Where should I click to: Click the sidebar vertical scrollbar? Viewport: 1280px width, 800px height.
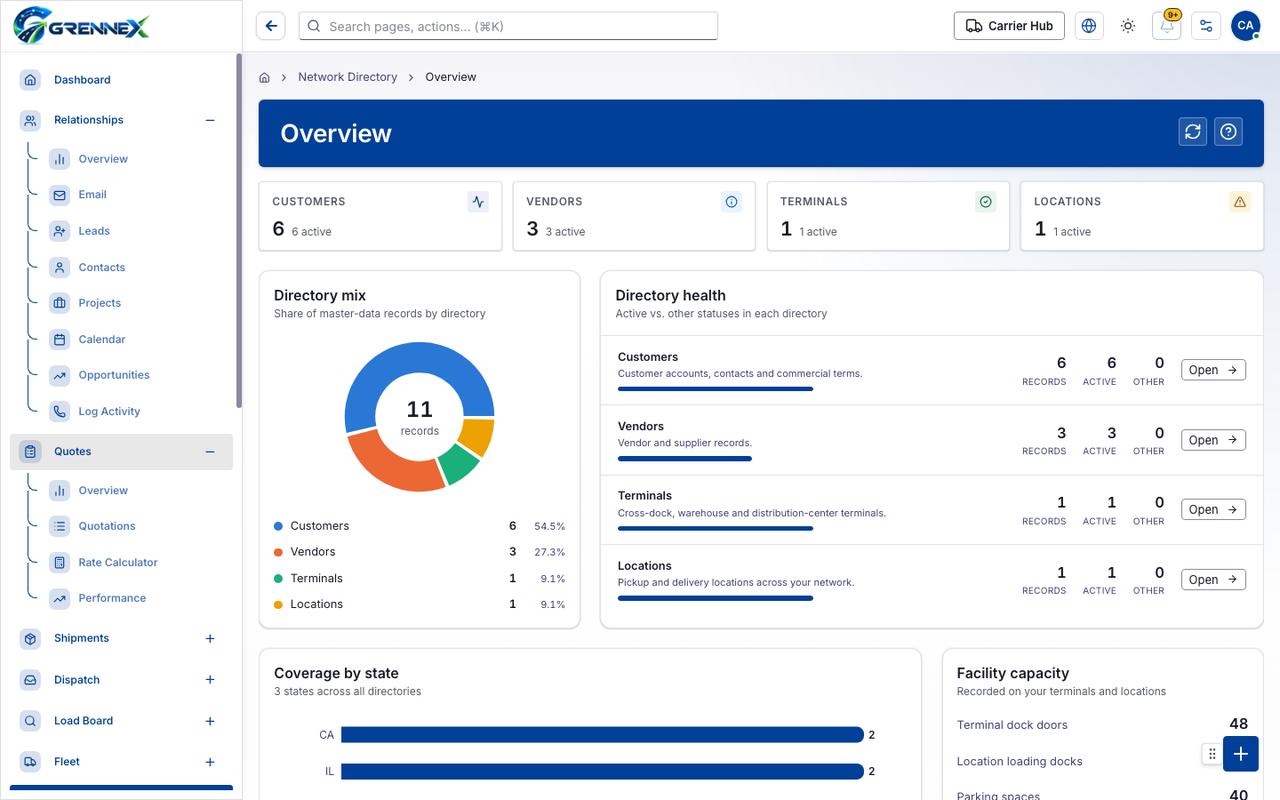(238, 230)
